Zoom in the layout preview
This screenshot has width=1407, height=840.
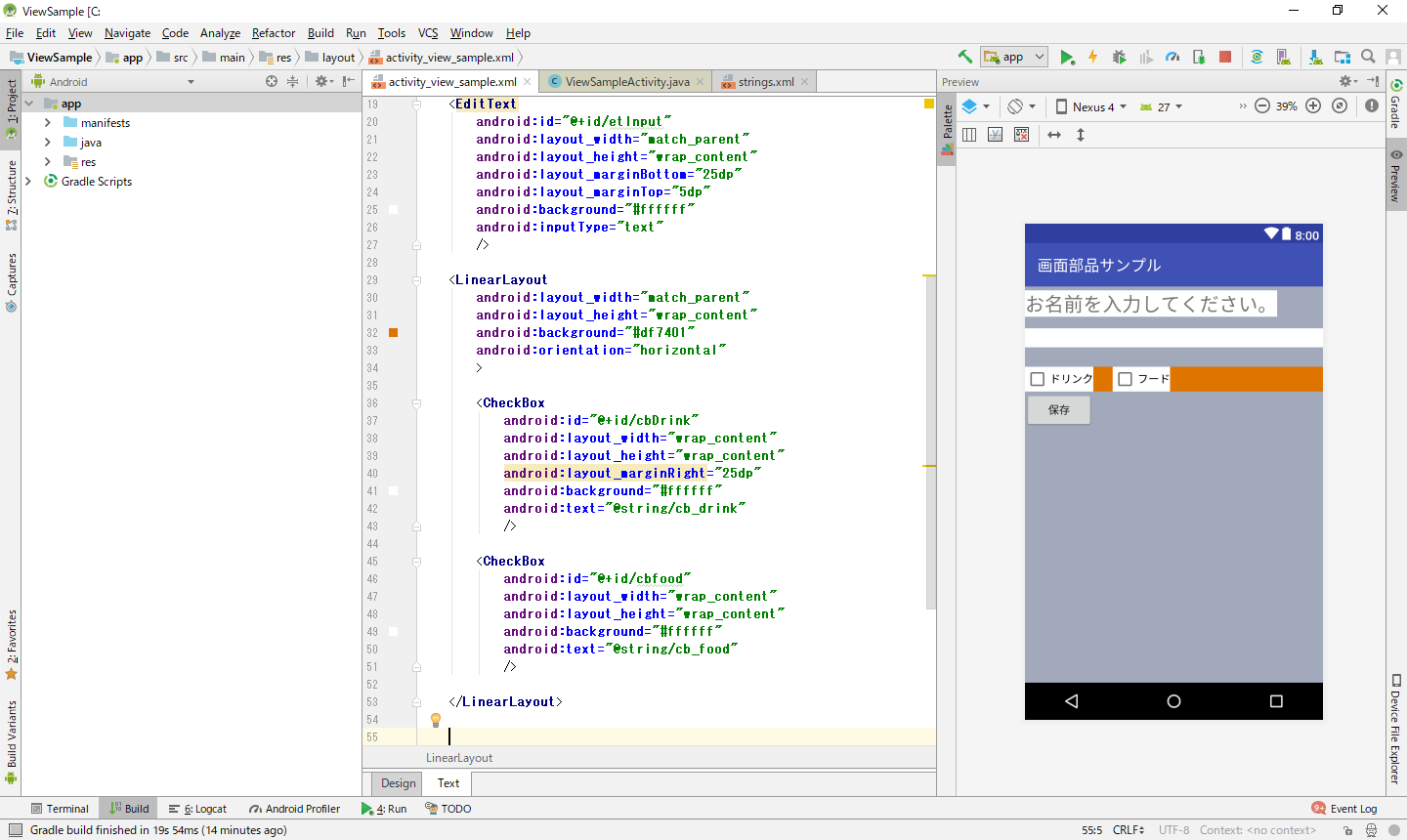click(1313, 106)
